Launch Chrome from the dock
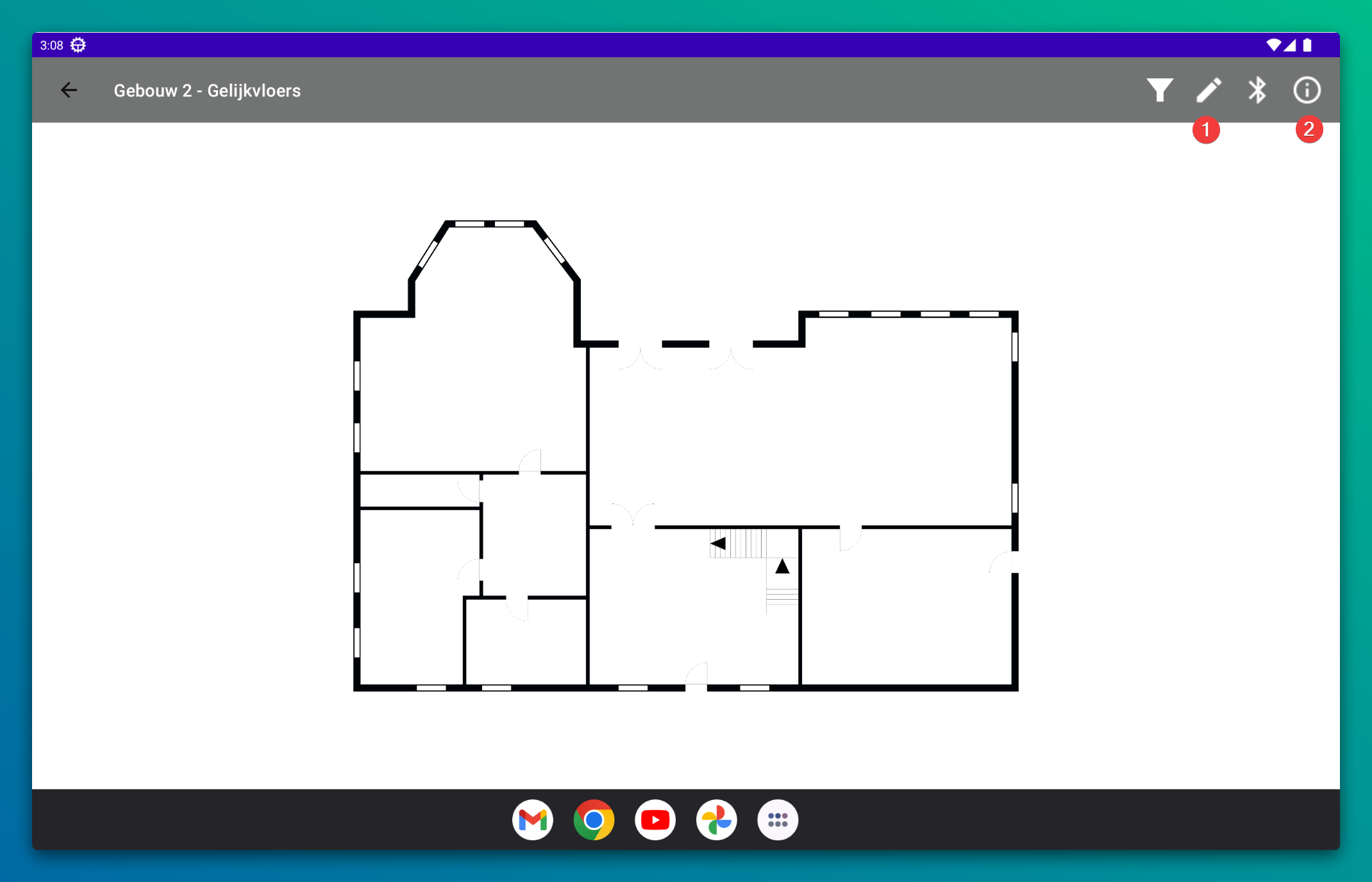 [x=594, y=820]
